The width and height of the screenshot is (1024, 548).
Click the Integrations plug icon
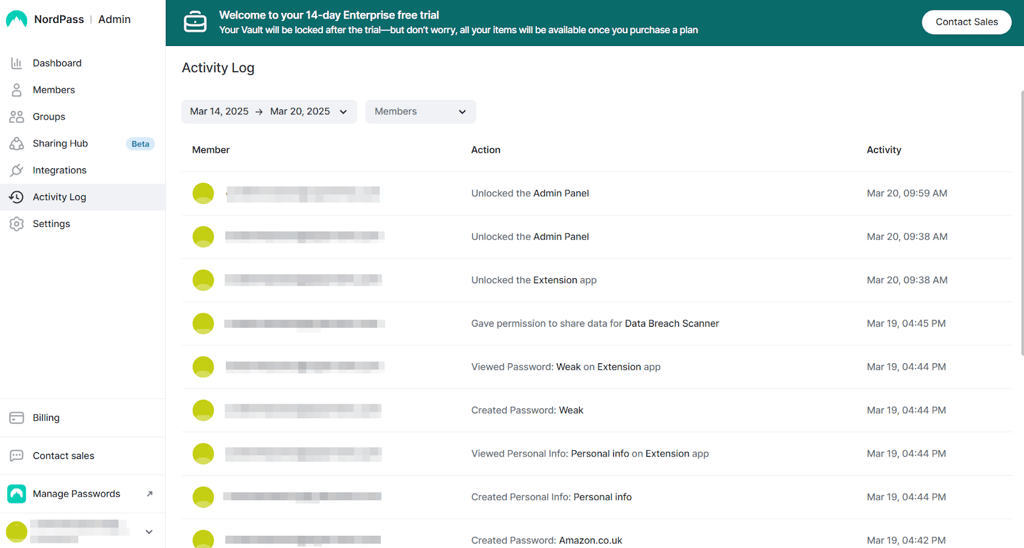click(16, 170)
